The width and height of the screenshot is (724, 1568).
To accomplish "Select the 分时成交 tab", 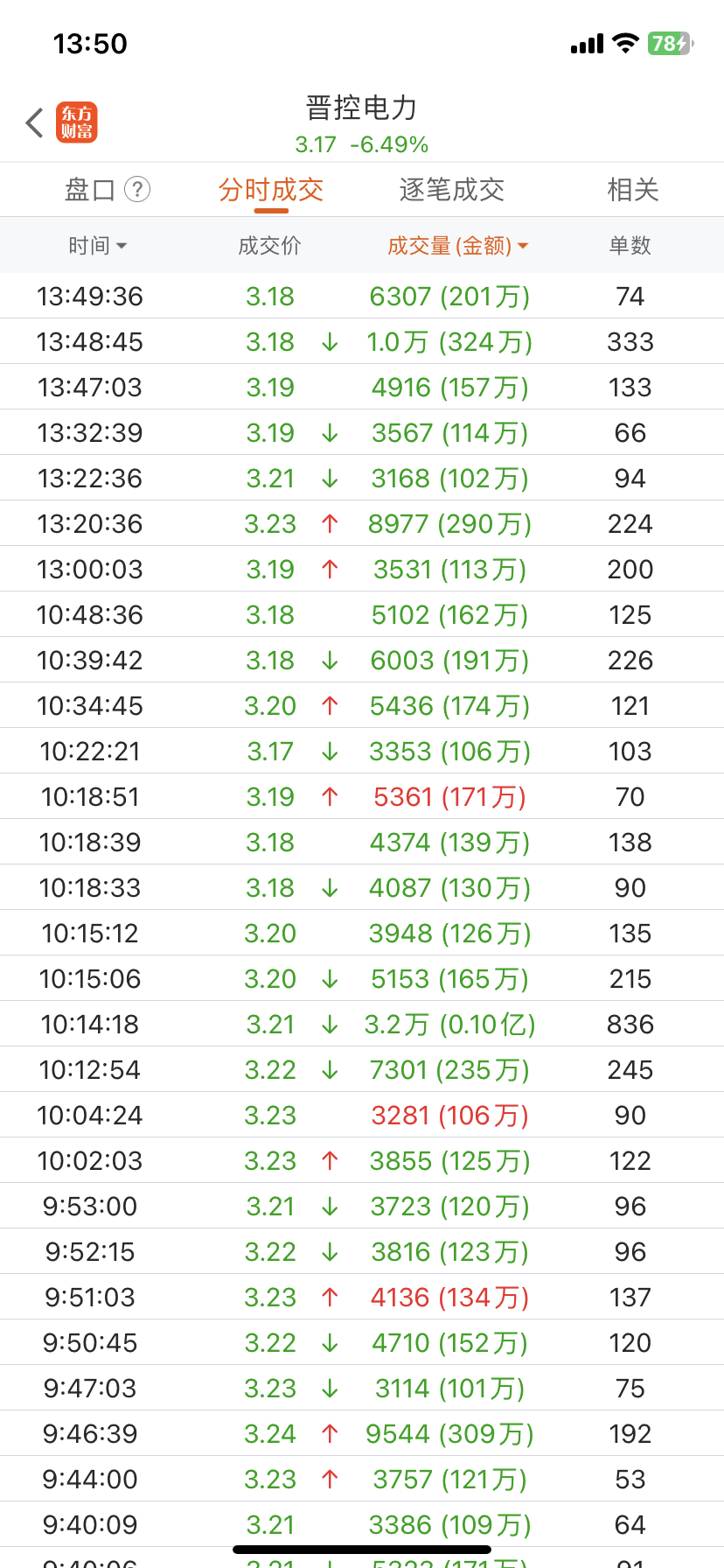I will click(x=271, y=190).
